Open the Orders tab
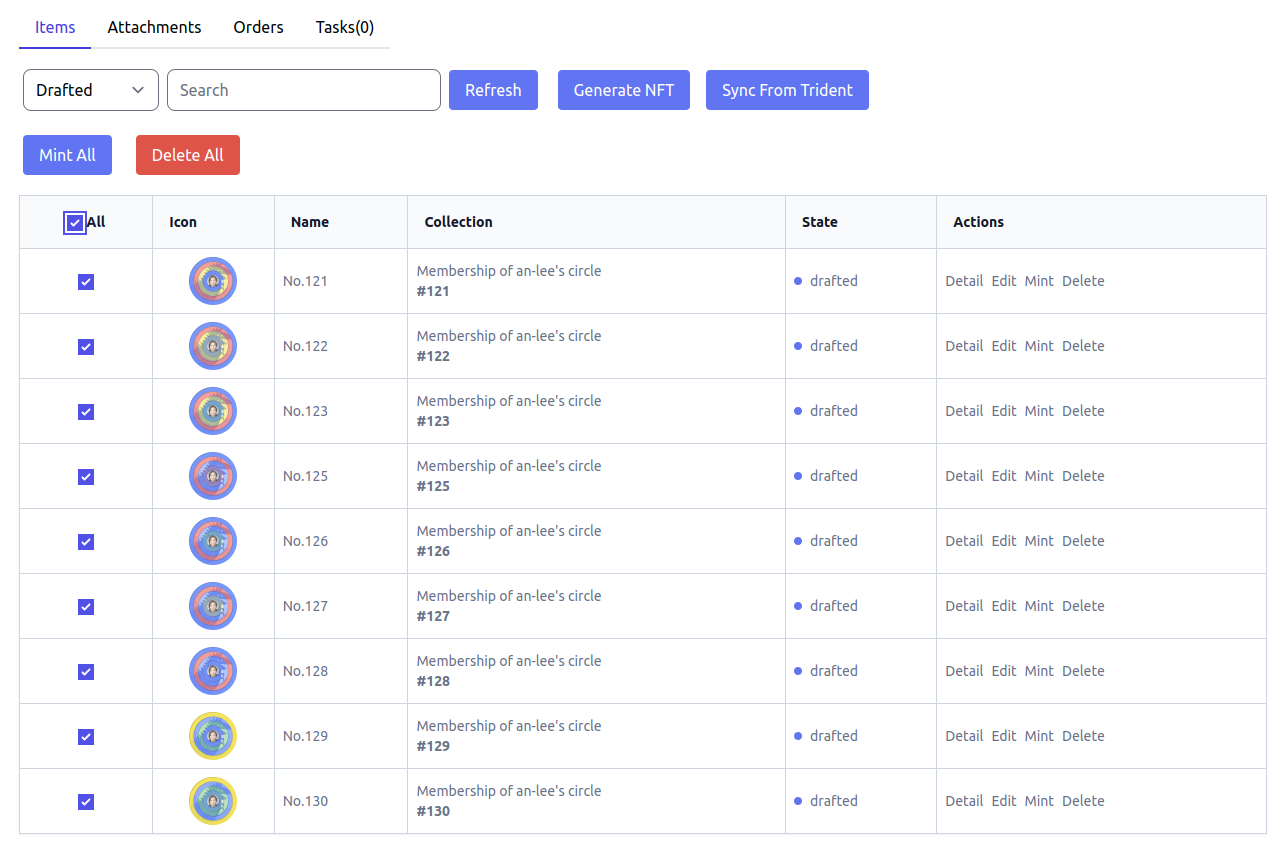The height and width of the screenshot is (847, 1275). coord(258,27)
